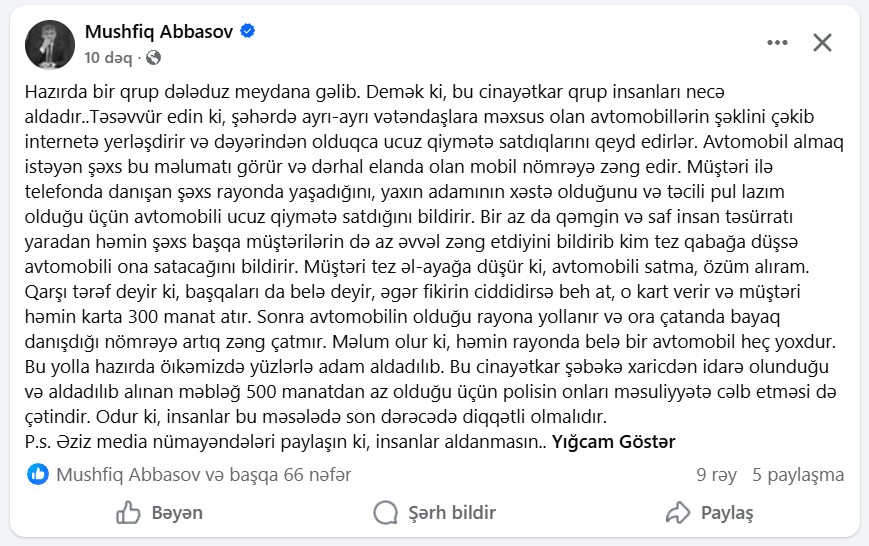869x546 pixels.
Task: Click the blue like reaction icon
Action: click(38, 474)
